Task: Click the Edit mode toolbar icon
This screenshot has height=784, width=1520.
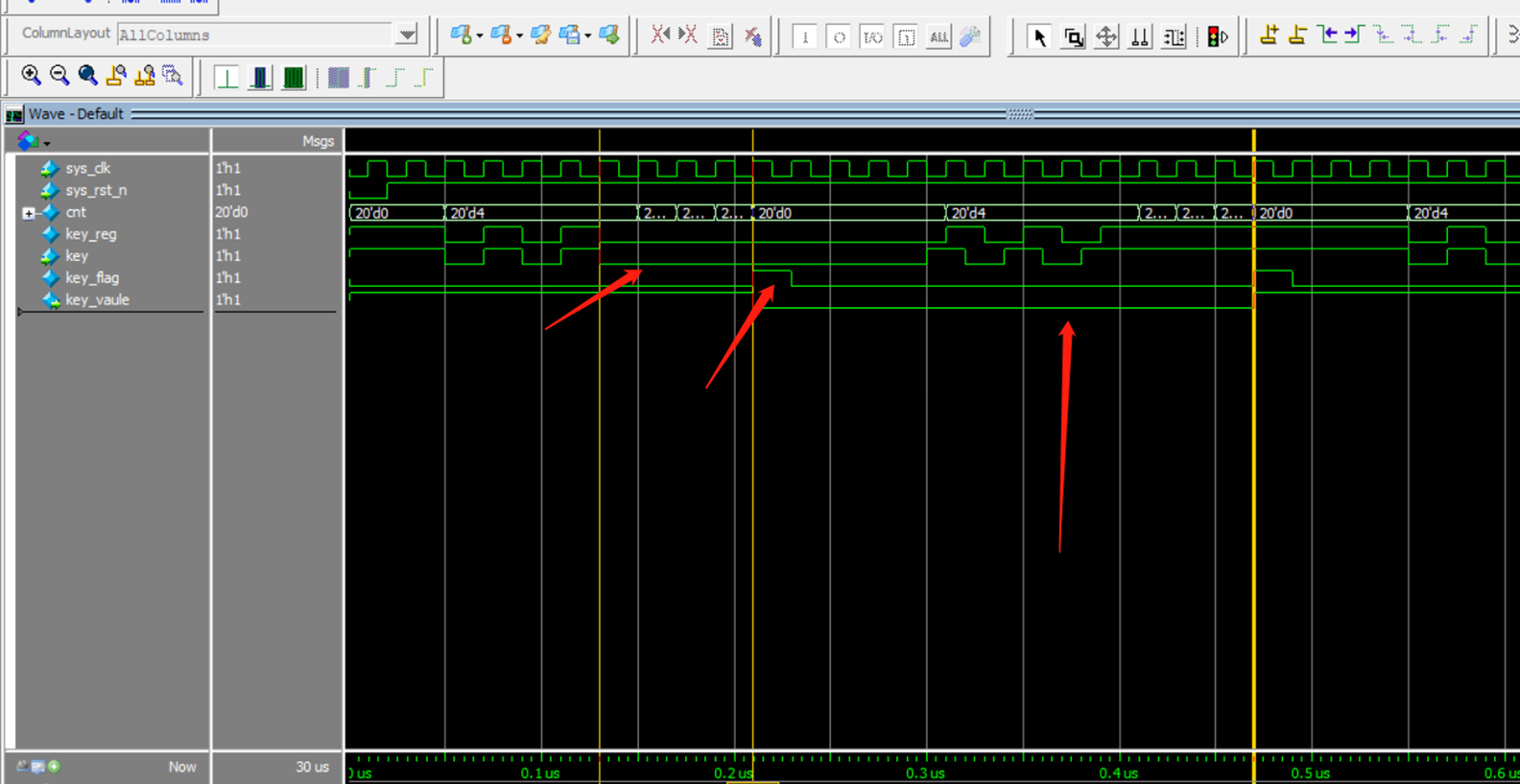Action: point(1173,37)
